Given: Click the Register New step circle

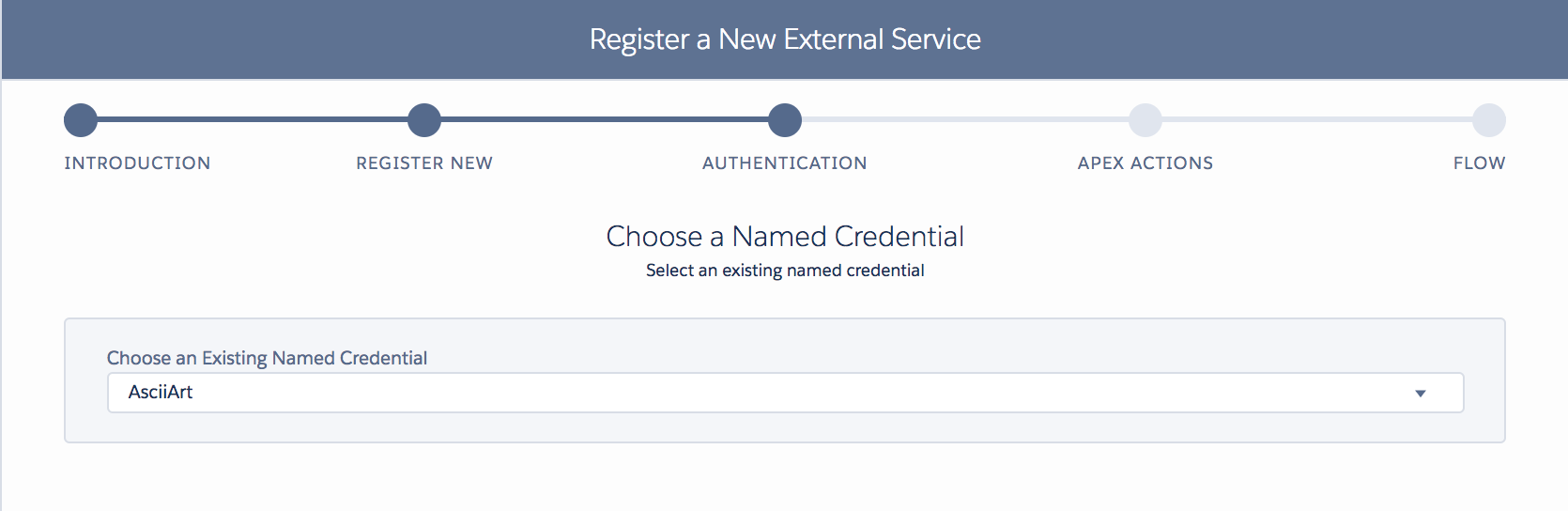Looking at the screenshot, I should tap(424, 120).
